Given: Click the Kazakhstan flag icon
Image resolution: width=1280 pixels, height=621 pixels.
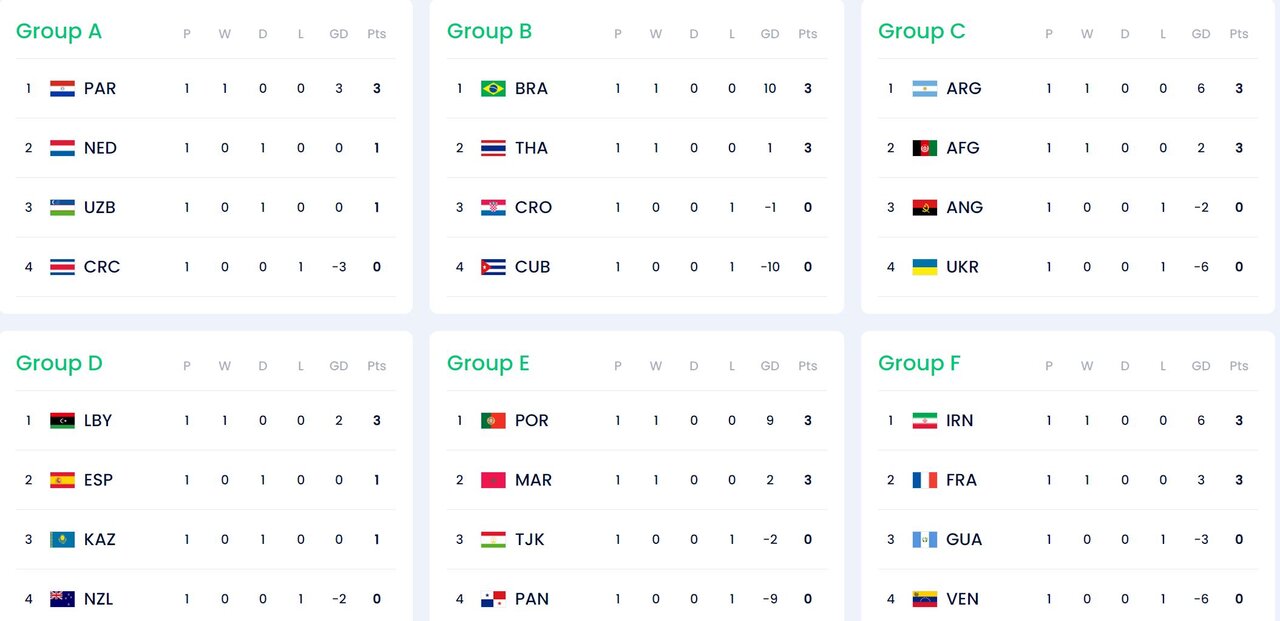Looking at the screenshot, I should tap(63, 540).
